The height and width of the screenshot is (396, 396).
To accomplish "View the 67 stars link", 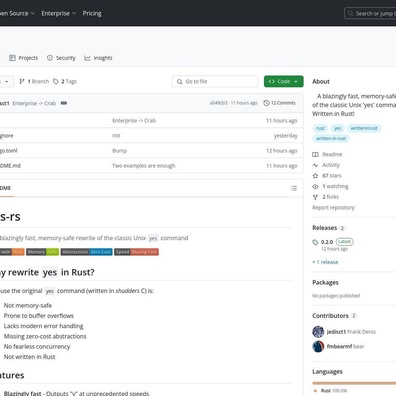I will [332, 176].
